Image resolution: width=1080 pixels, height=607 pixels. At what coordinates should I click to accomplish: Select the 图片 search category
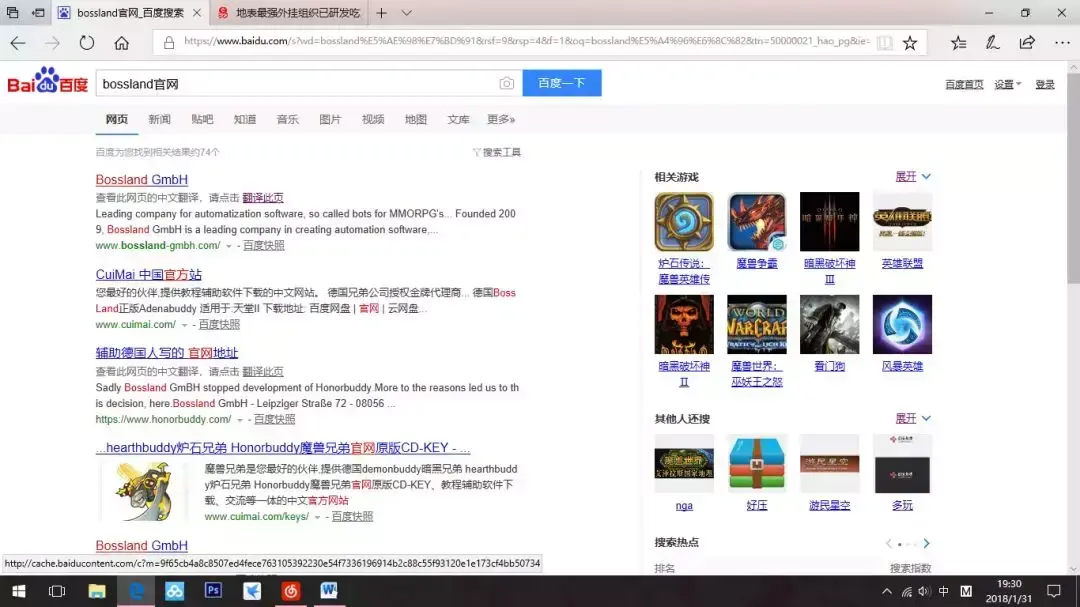tap(330, 119)
